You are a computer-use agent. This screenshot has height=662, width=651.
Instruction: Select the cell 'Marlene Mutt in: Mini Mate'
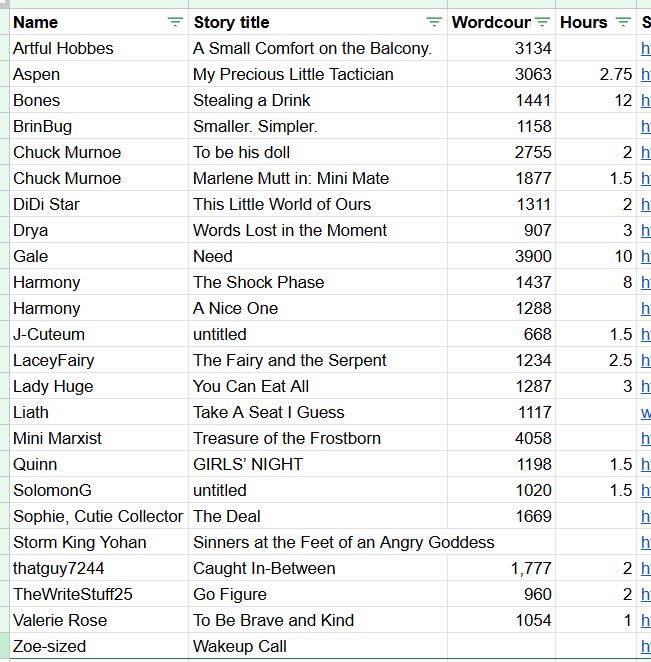pos(318,178)
